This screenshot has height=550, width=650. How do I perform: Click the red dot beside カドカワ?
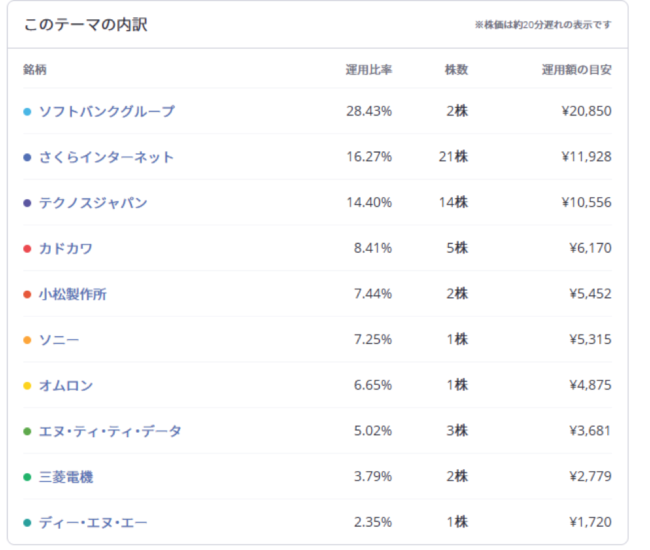tap(27, 249)
